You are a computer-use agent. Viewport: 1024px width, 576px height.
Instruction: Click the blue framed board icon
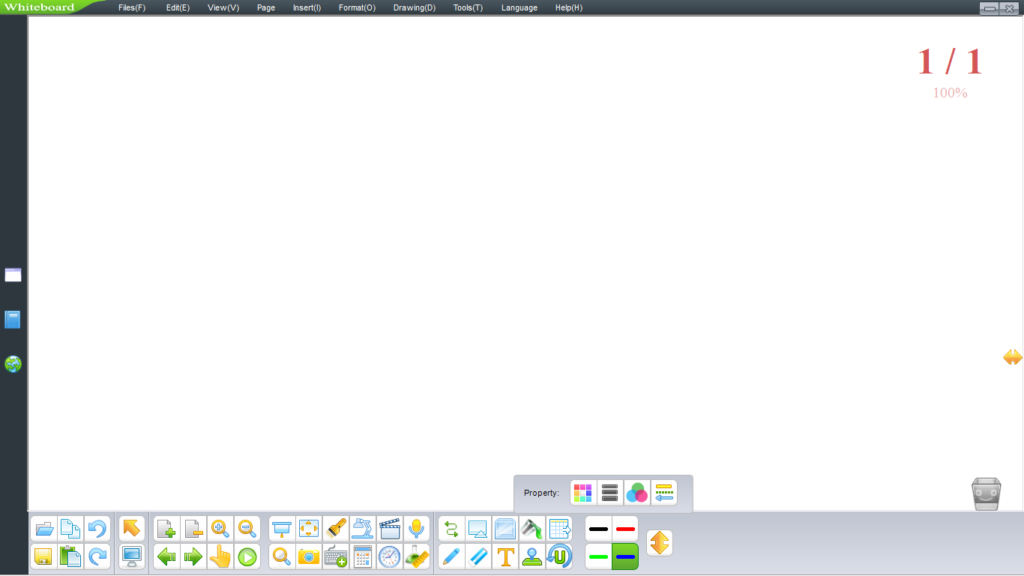(x=505, y=528)
